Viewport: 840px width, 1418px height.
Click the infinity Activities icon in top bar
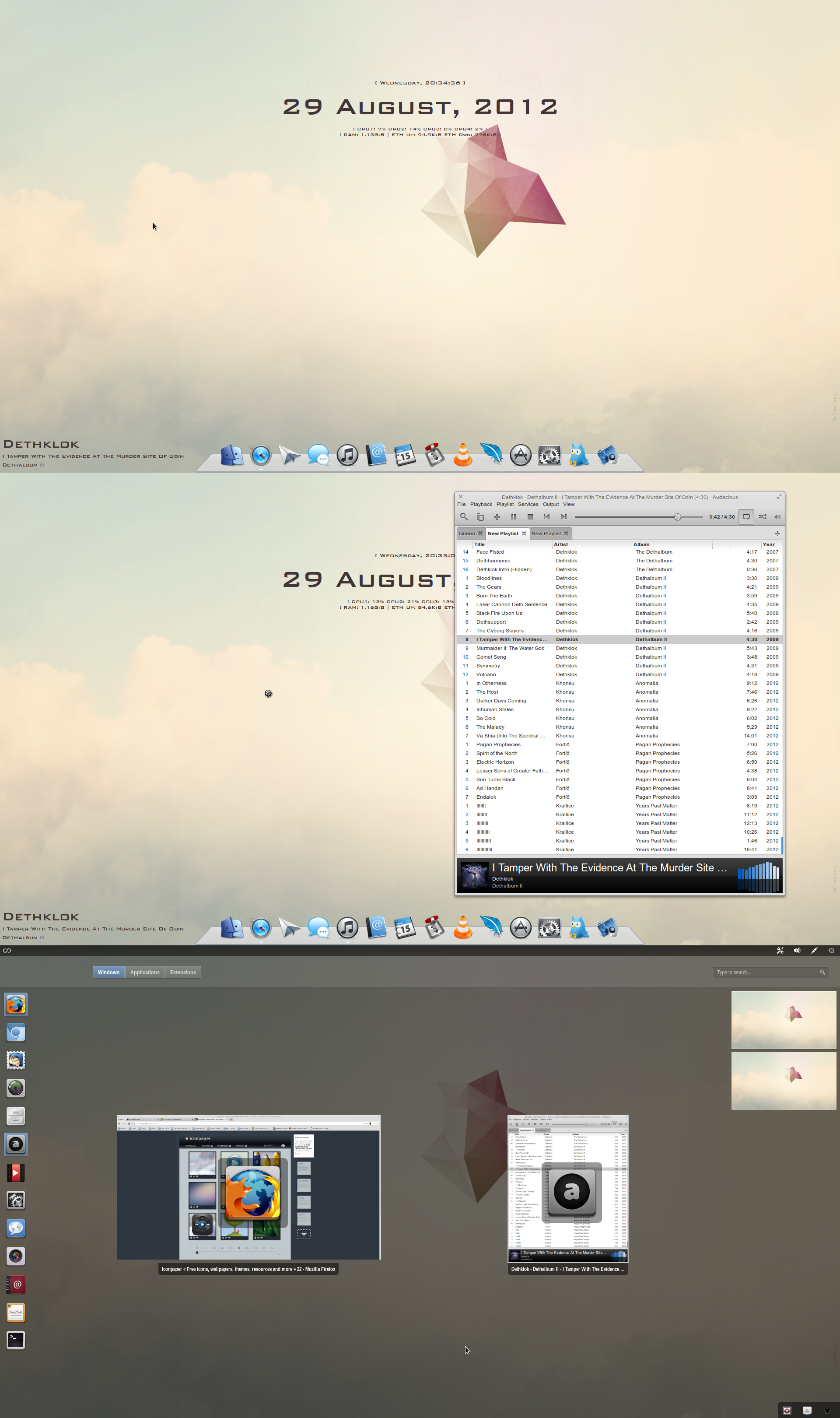click(7, 951)
